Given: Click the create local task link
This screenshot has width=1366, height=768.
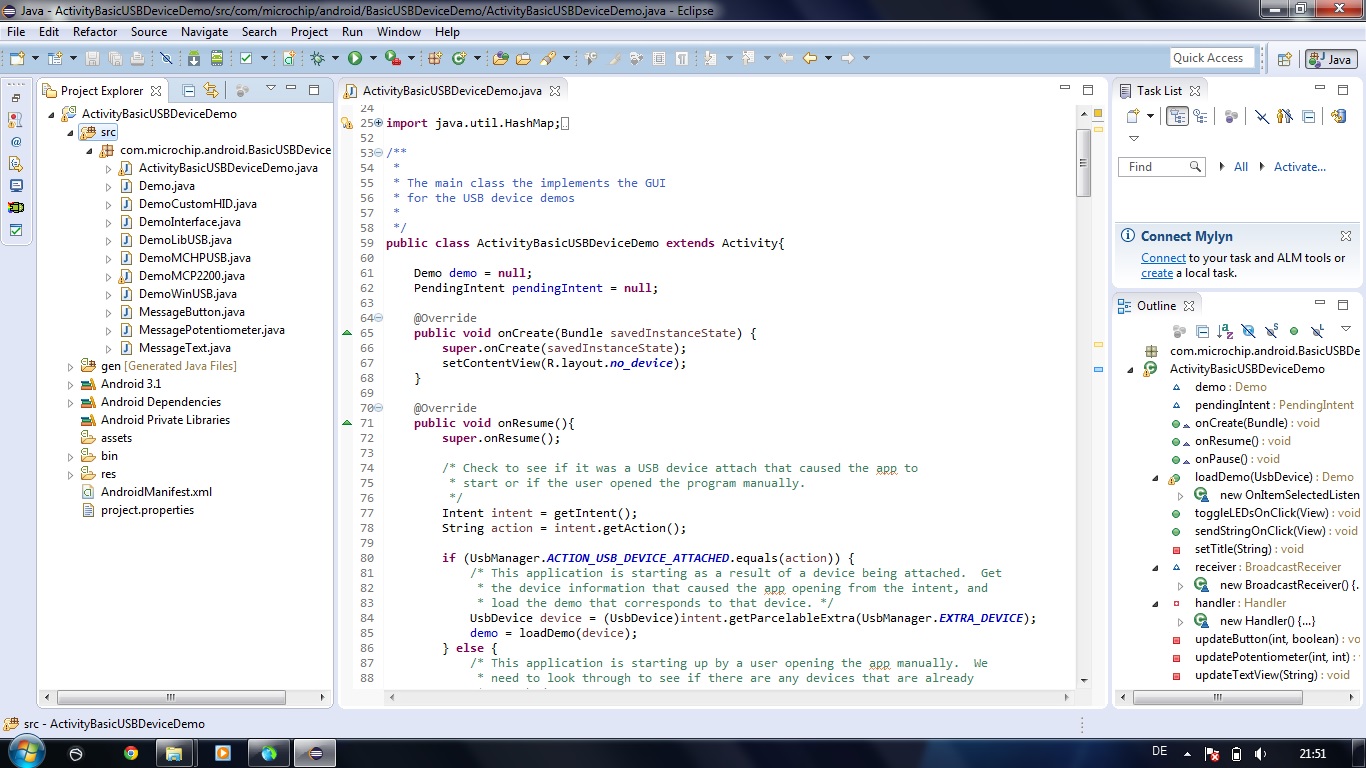Looking at the screenshot, I should tap(1157, 273).
